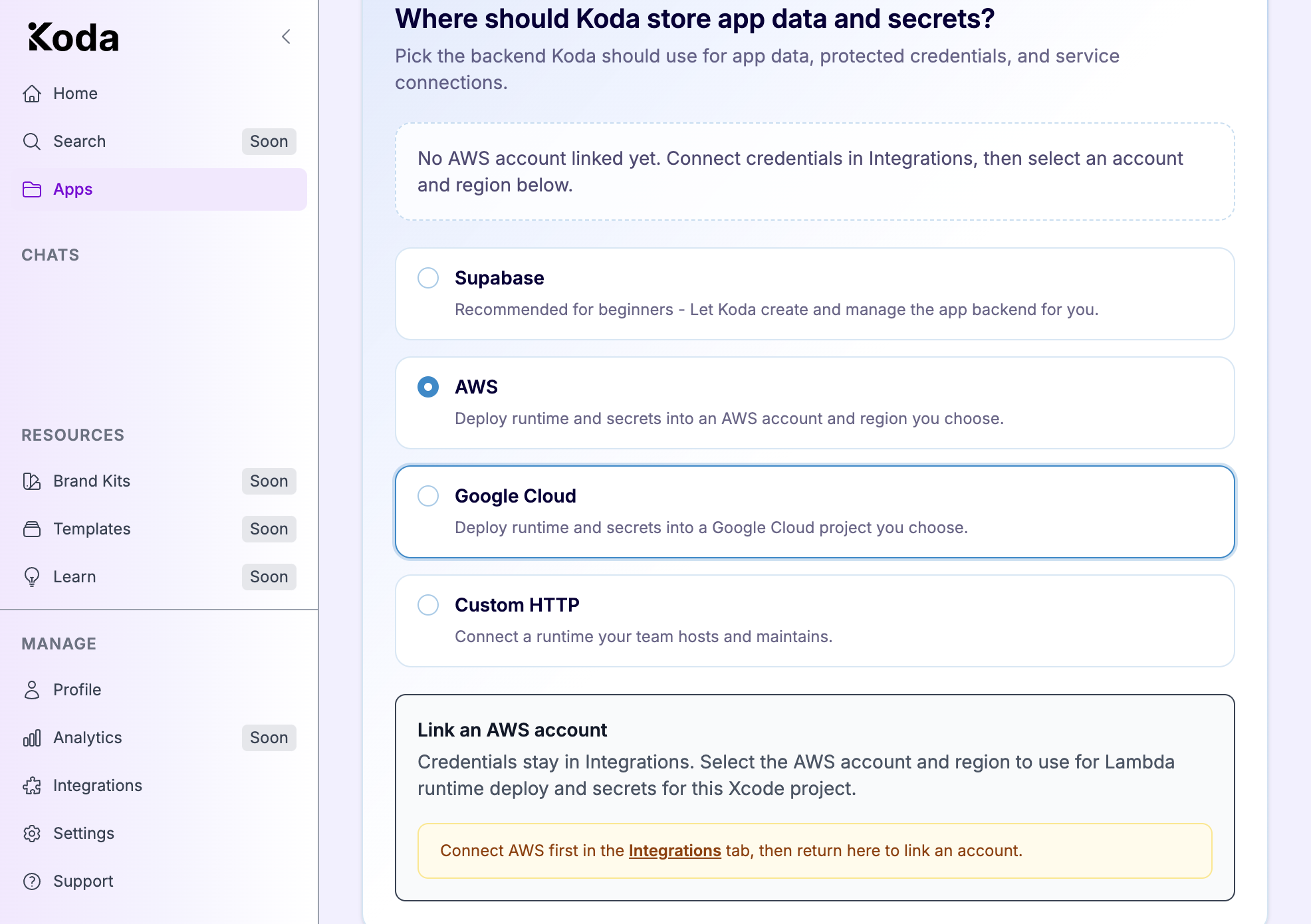Select the Supabase radio button
The image size is (1311, 924).
click(x=428, y=278)
